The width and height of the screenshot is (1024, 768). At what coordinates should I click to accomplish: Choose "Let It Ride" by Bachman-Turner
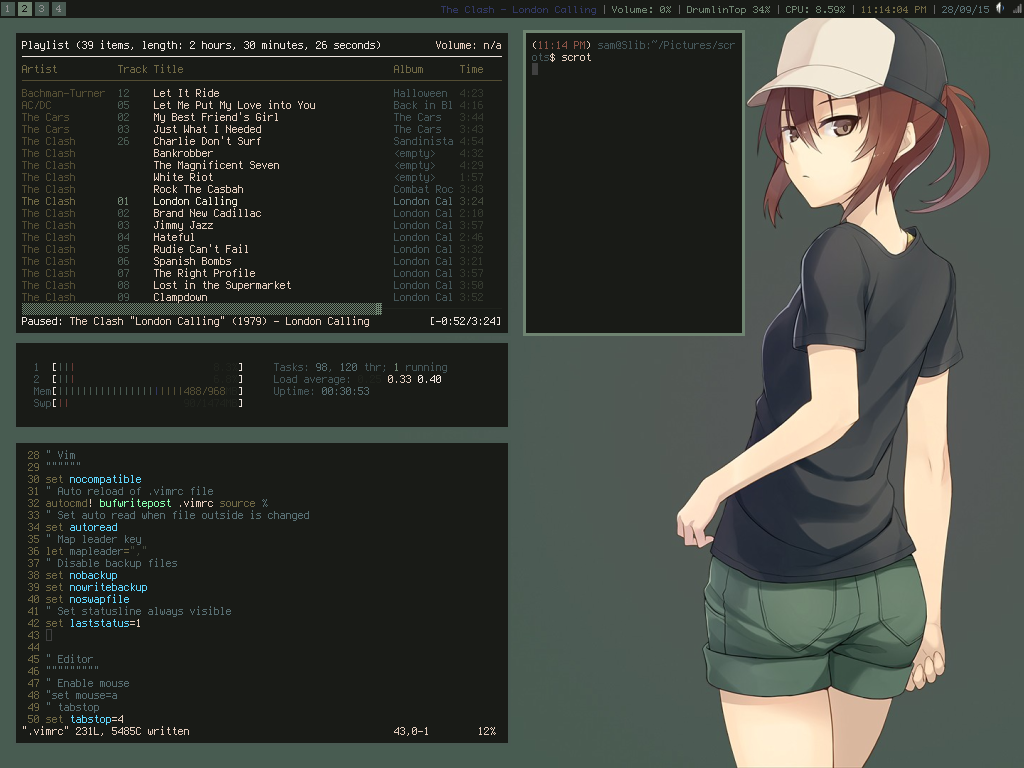[186, 93]
